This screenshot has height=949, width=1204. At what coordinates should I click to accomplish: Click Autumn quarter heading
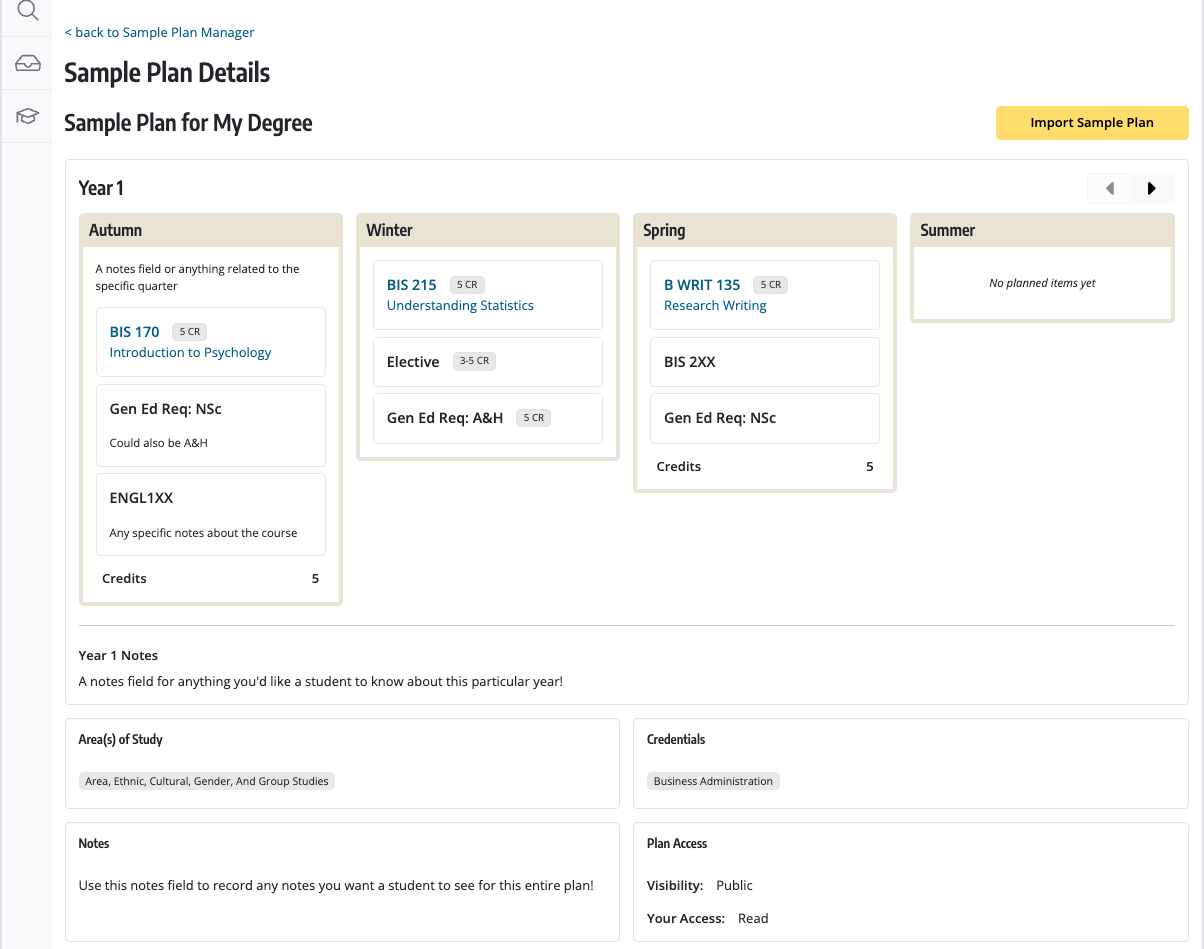(x=115, y=230)
